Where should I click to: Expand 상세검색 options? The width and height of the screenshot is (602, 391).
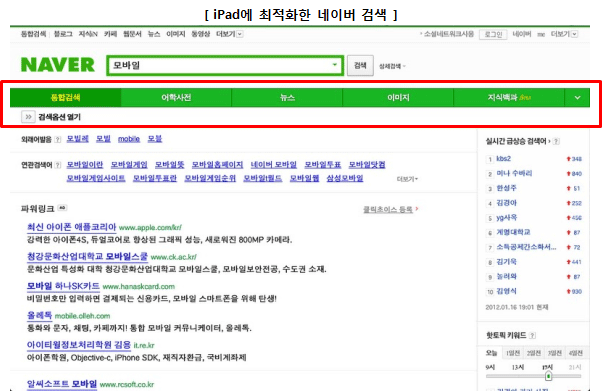coord(392,66)
